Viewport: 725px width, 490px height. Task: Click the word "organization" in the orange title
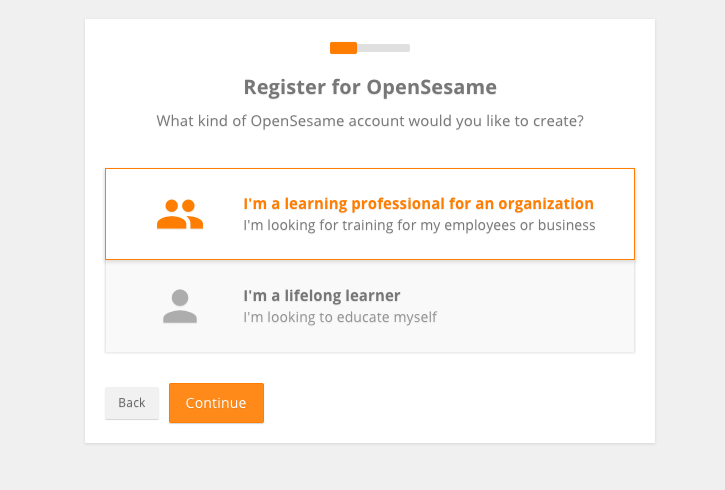coord(546,204)
